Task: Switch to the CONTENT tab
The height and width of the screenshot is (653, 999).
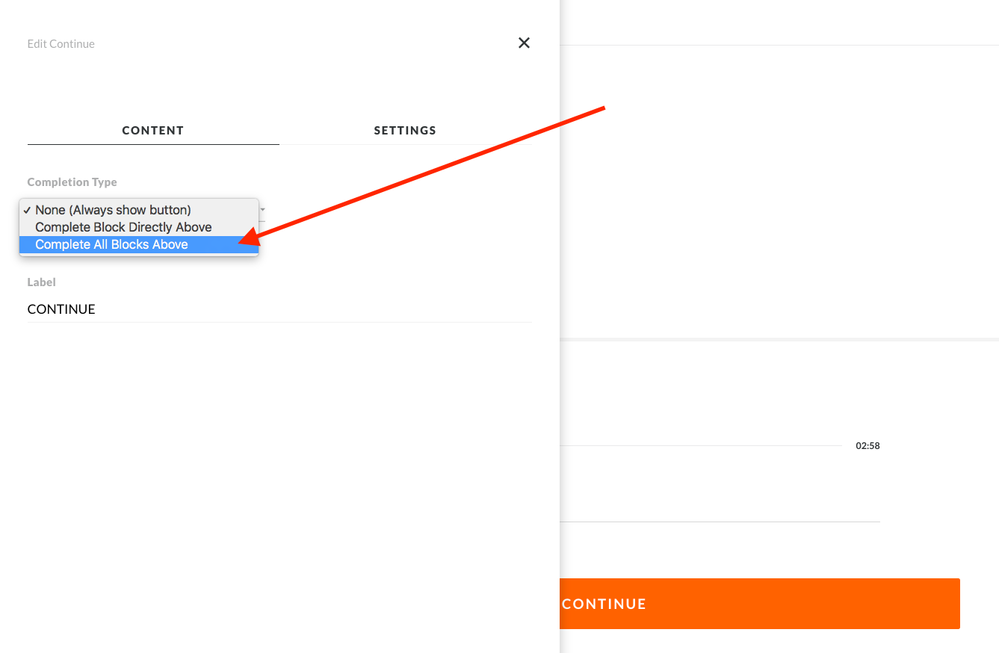Action: [x=153, y=130]
